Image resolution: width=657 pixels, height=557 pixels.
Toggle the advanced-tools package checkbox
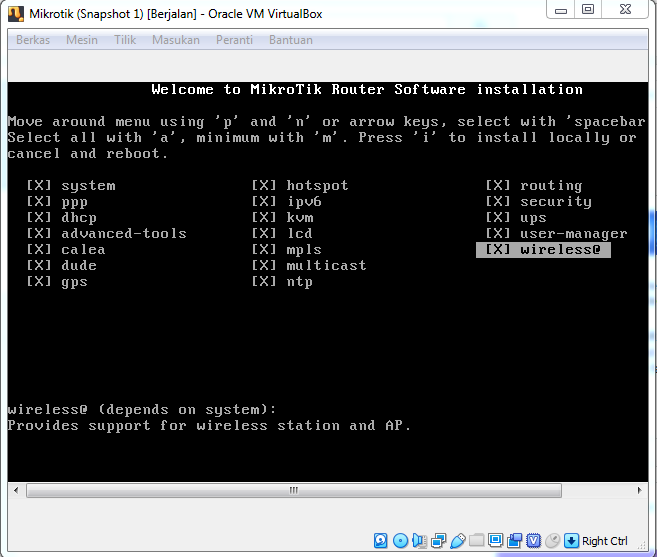[39, 233]
